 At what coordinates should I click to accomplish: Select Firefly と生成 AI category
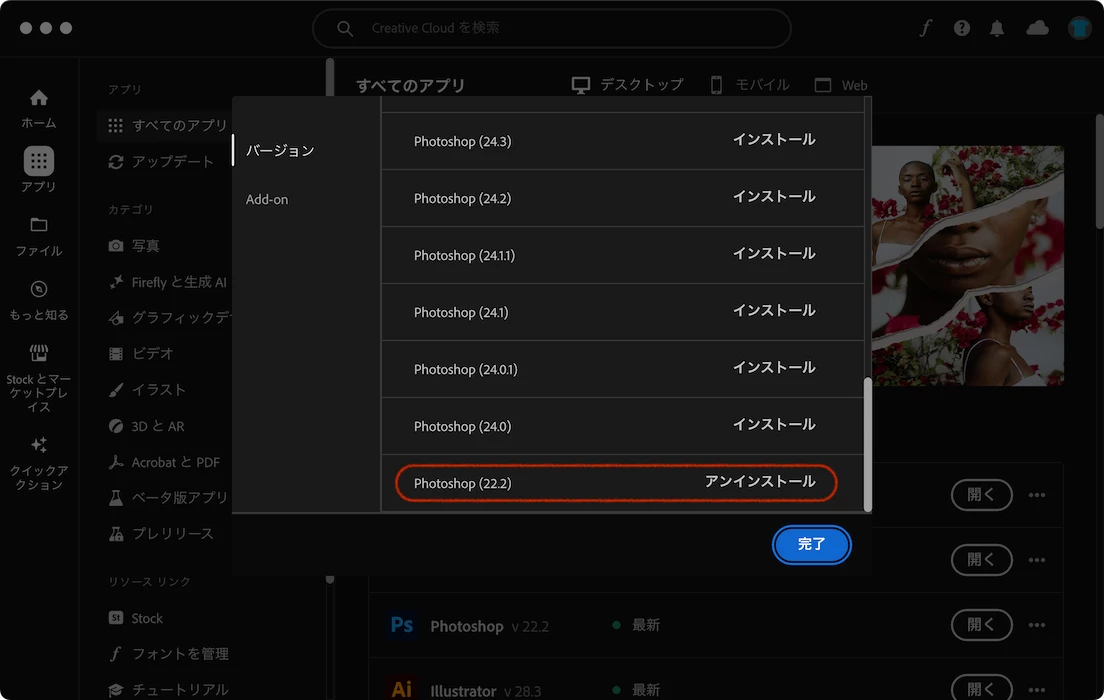pyautogui.click(x=168, y=282)
